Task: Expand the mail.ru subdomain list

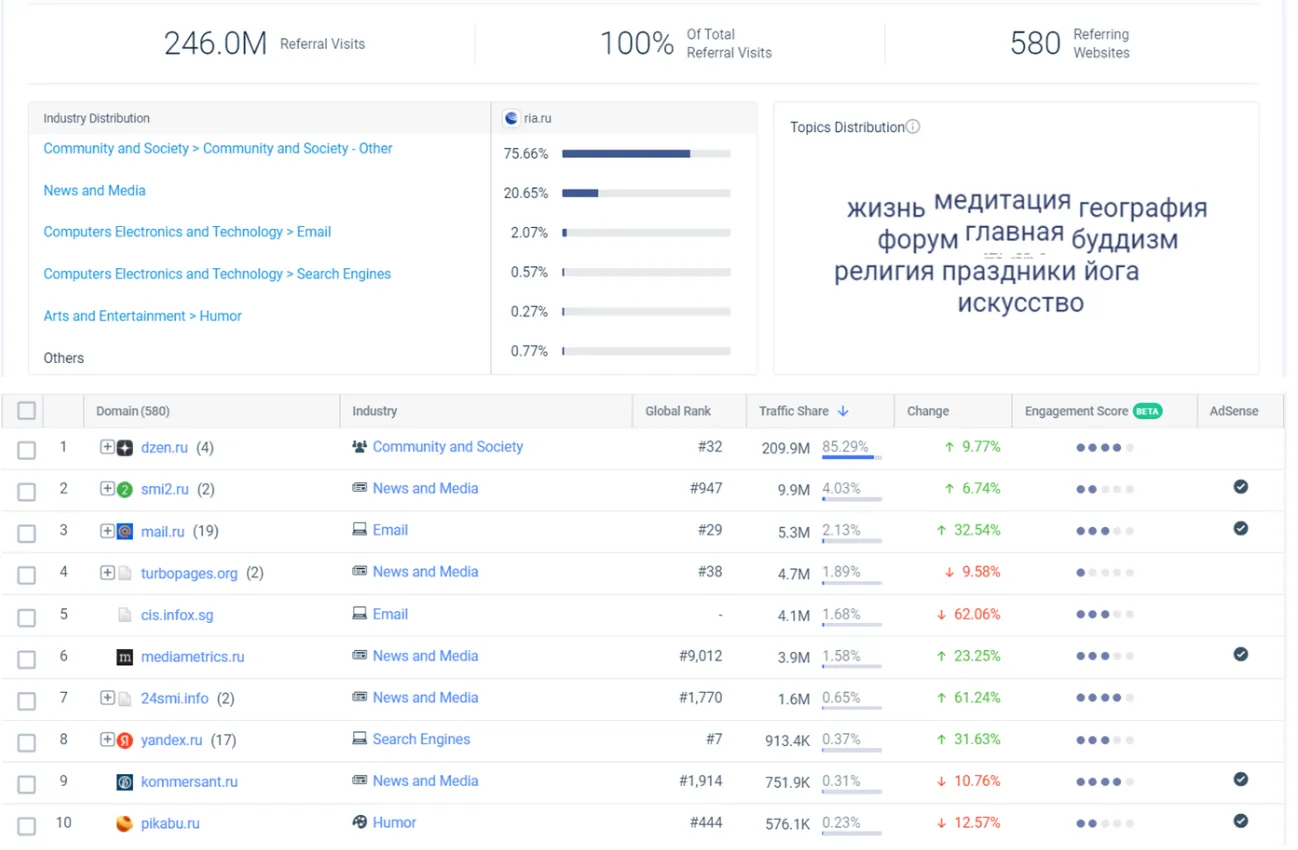Action: pos(106,531)
